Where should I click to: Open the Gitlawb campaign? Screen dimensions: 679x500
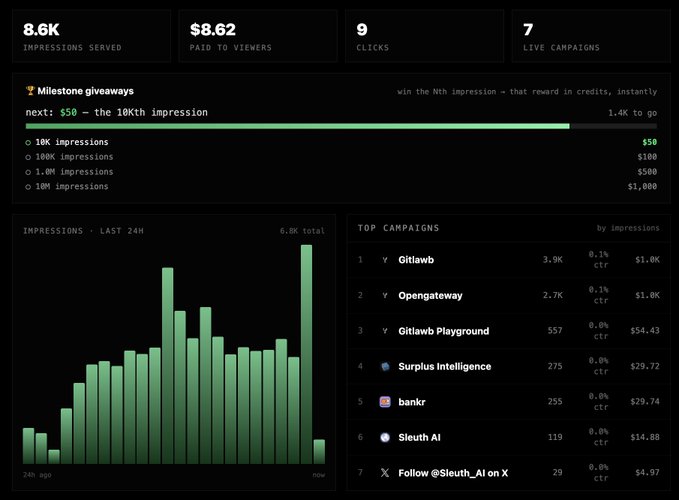(509, 260)
